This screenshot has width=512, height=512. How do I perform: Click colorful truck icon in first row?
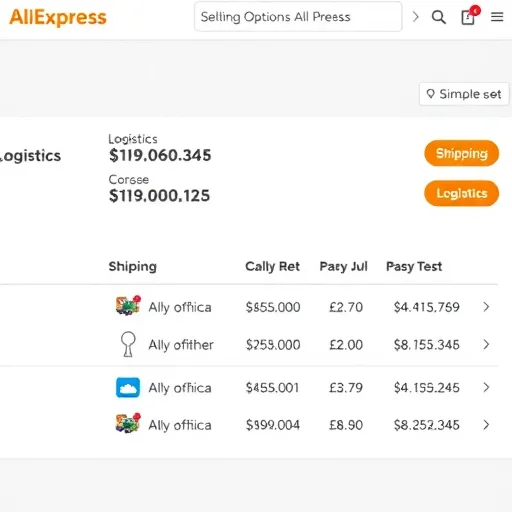click(128, 305)
